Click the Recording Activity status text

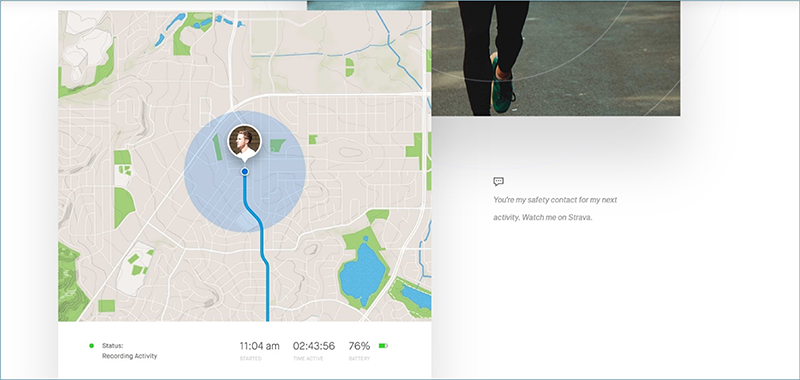(x=130, y=356)
